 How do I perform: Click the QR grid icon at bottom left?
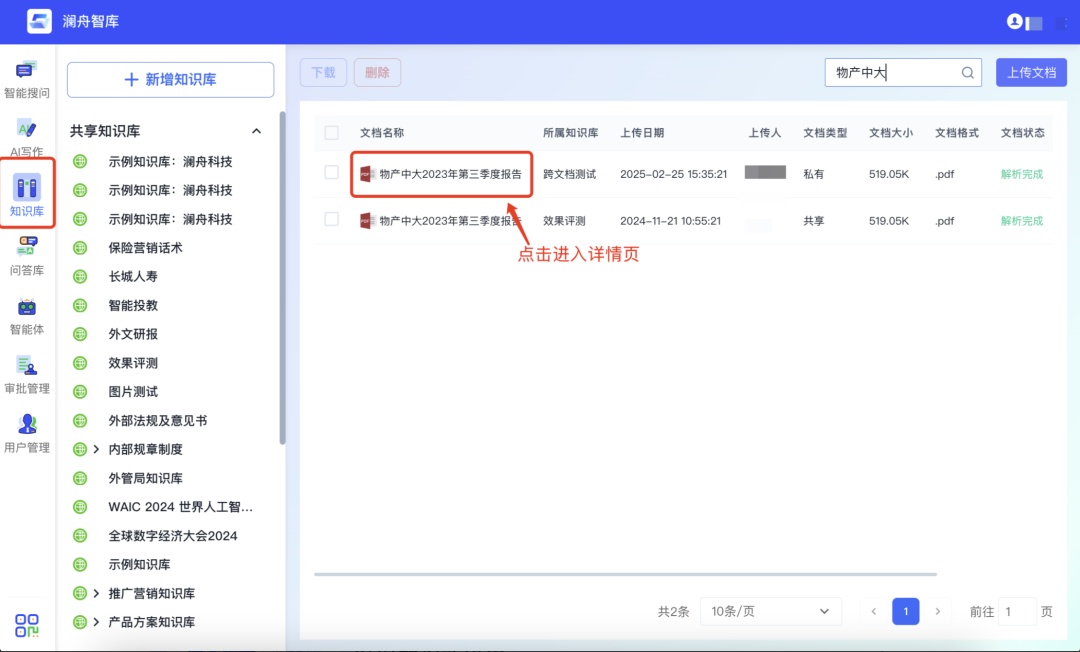pos(27,626)
